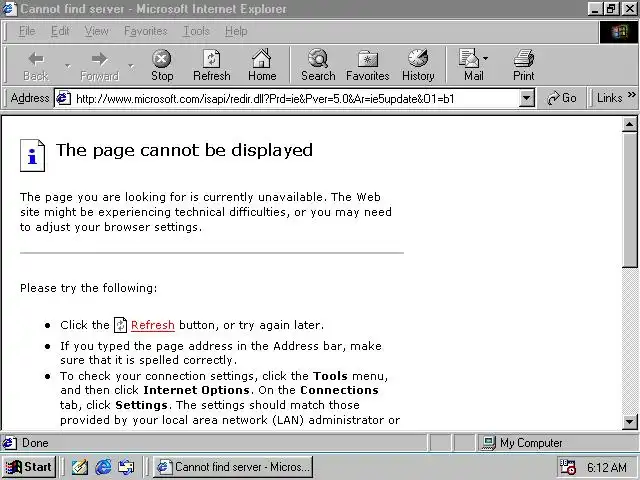
Task: Click the Address label
Action: 30,98
